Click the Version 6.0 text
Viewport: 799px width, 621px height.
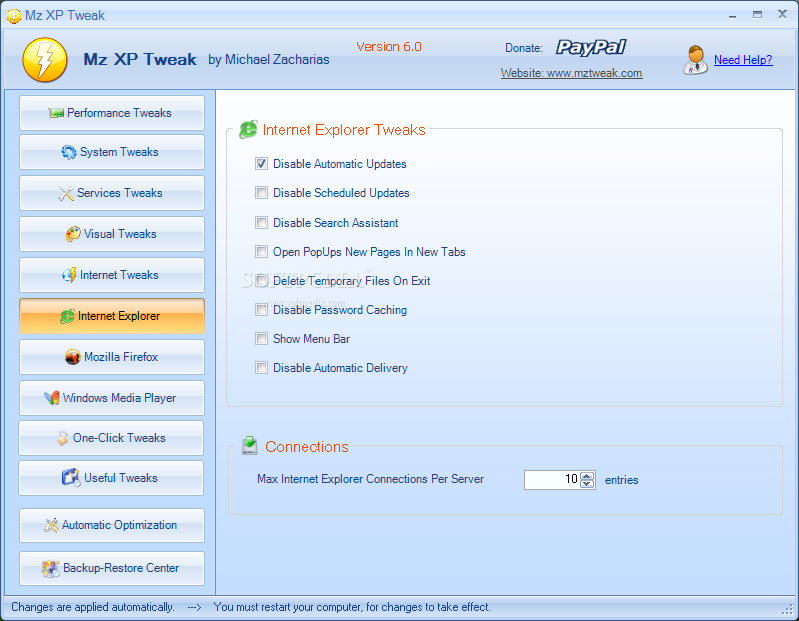pos(389,47)
